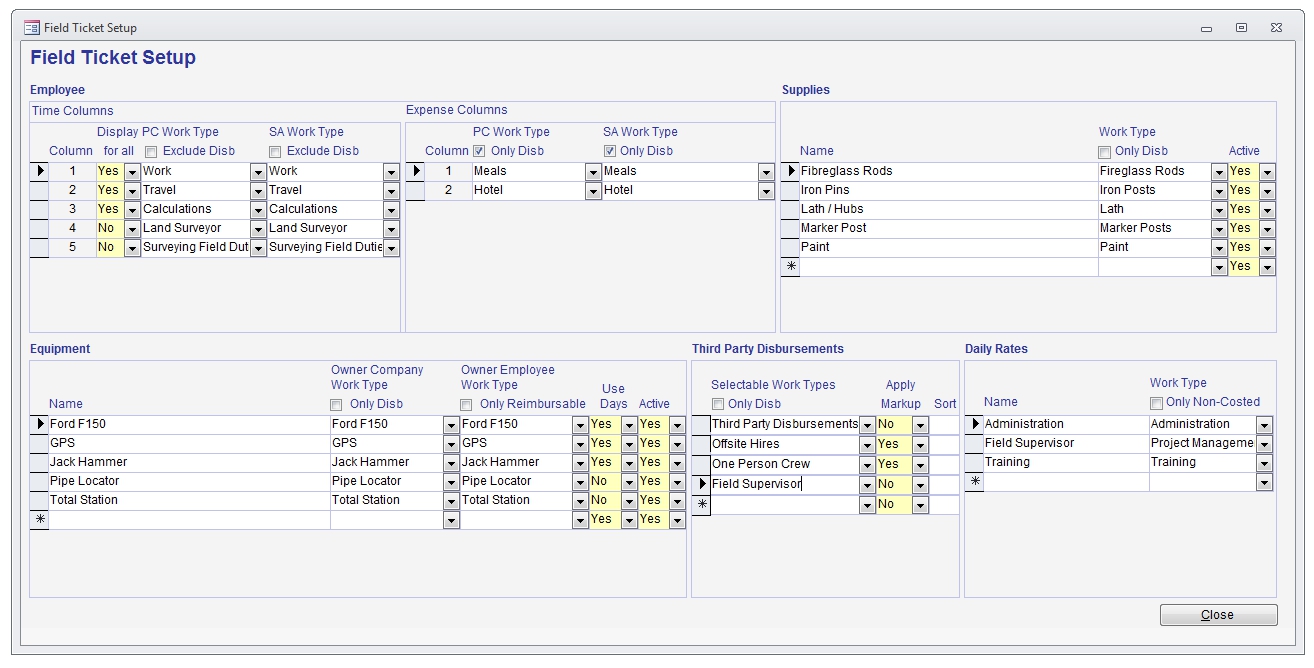1314x668 pixels.
Task: Select row marker for Fibreglass Rods
Action: 790,171
